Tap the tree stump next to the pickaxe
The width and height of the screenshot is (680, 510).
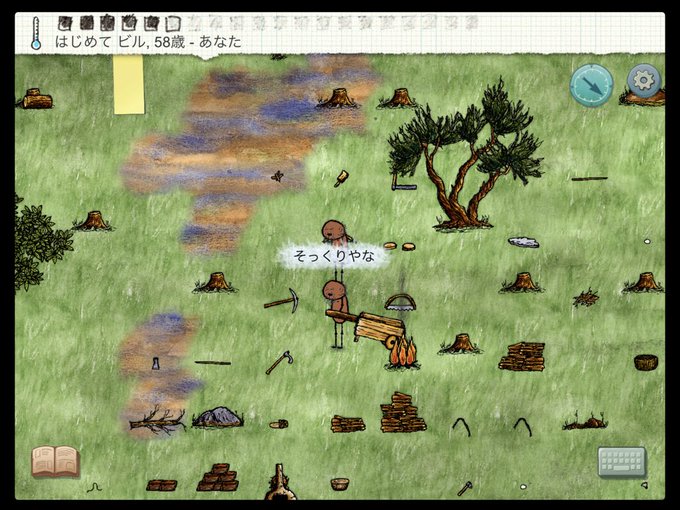pos(215,283)
